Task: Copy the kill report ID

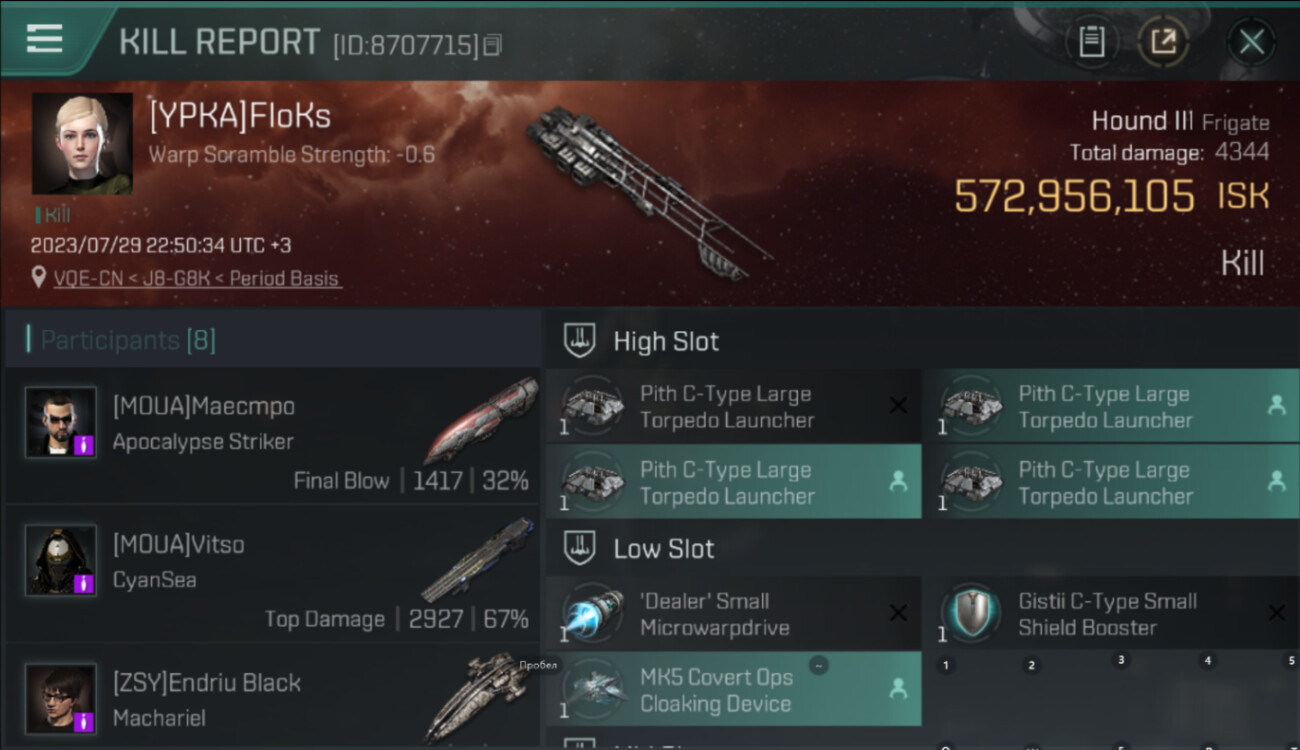Action: pos(491,45)
